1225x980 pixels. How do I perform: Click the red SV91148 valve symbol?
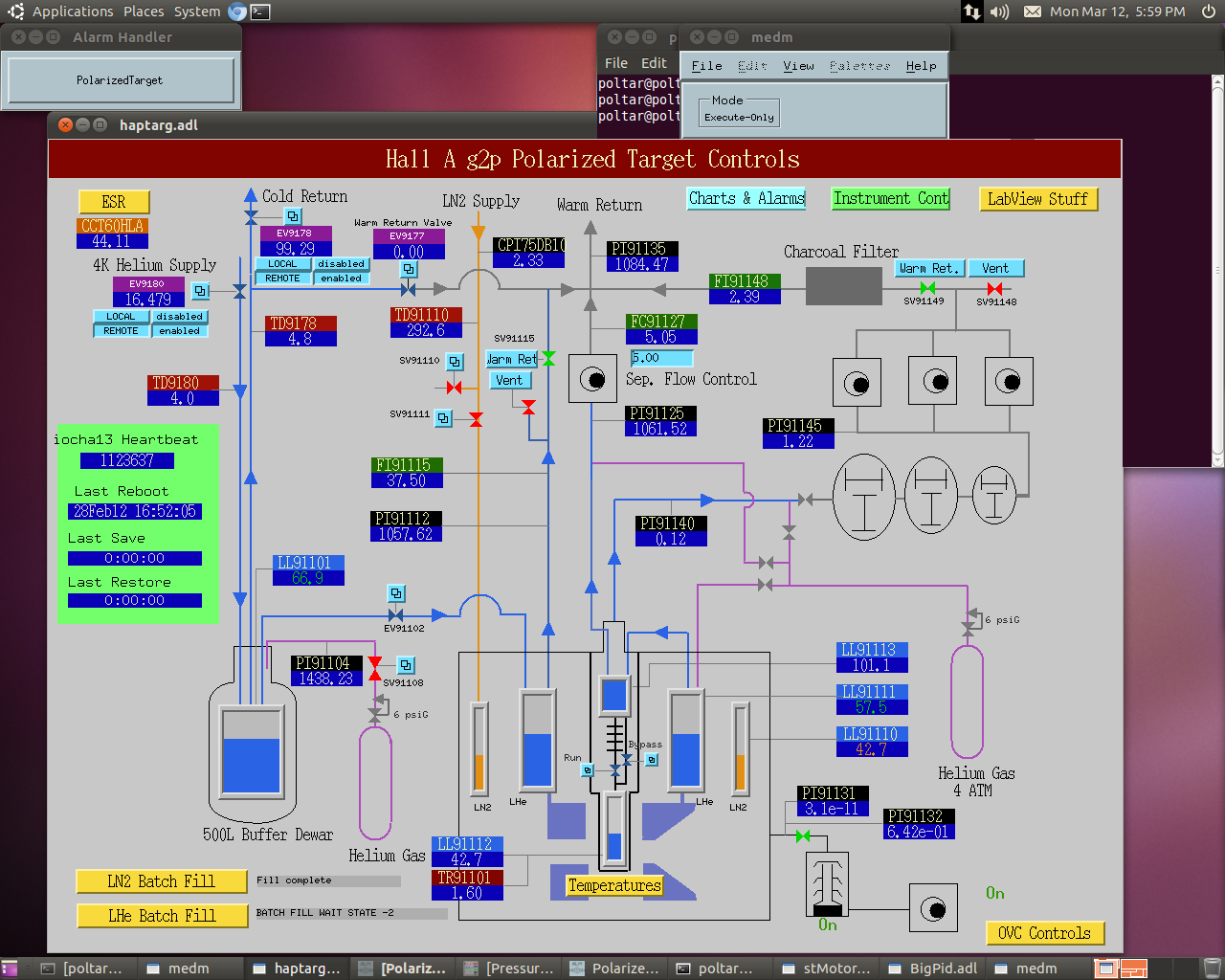click(995, 288)
